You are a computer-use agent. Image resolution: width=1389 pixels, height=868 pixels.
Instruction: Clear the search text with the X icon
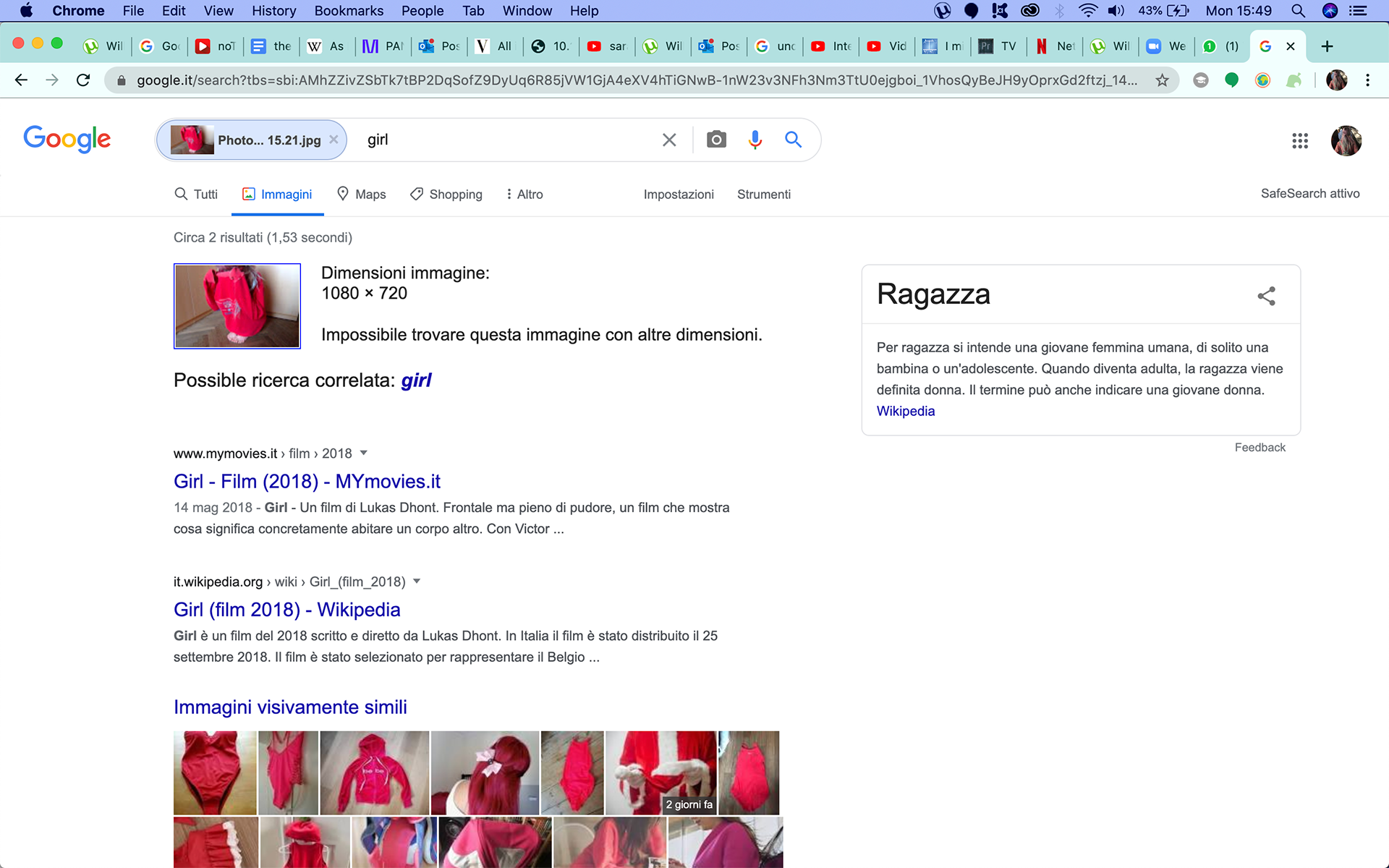coord(669,140)
